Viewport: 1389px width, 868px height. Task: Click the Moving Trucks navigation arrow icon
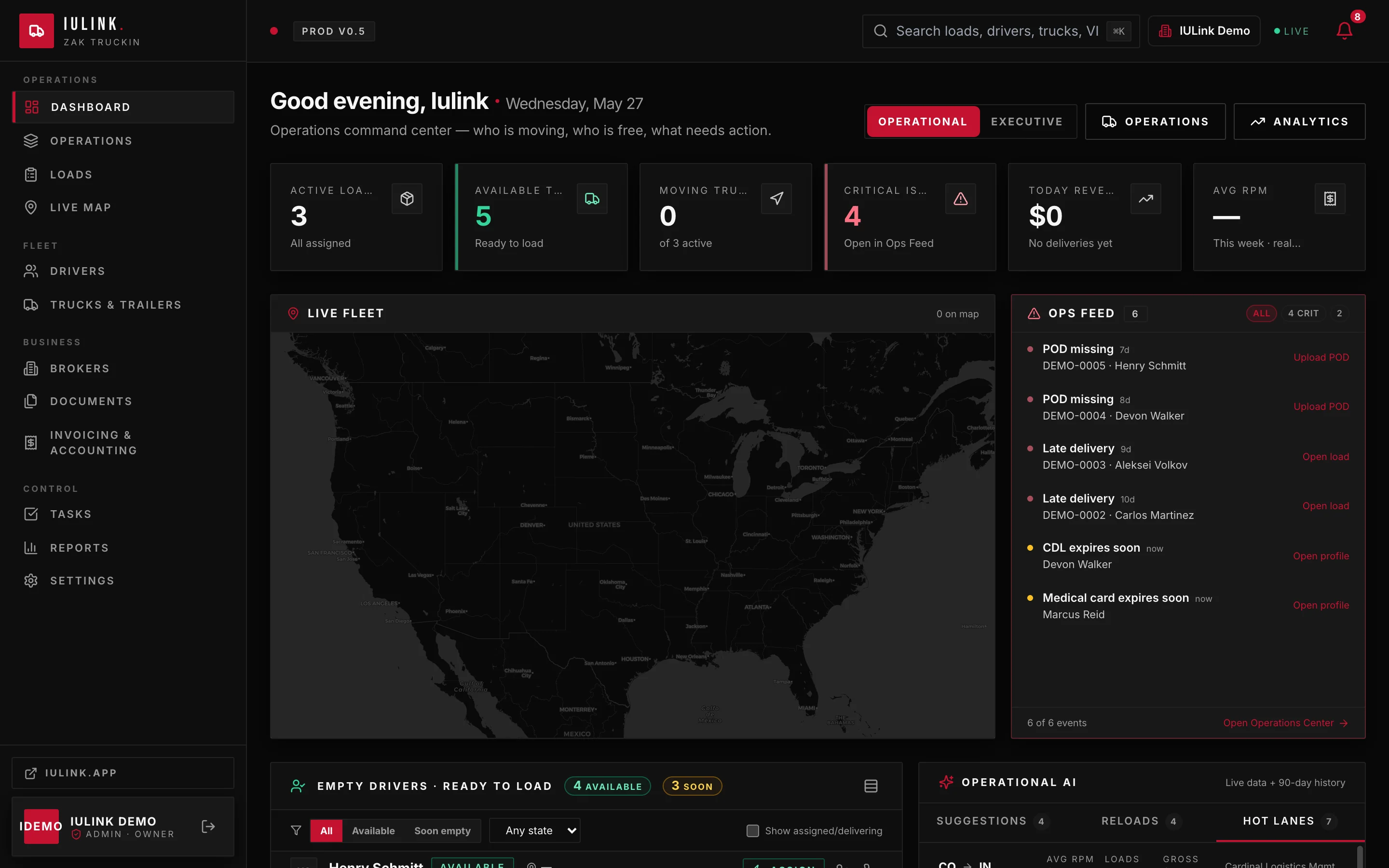776,199
